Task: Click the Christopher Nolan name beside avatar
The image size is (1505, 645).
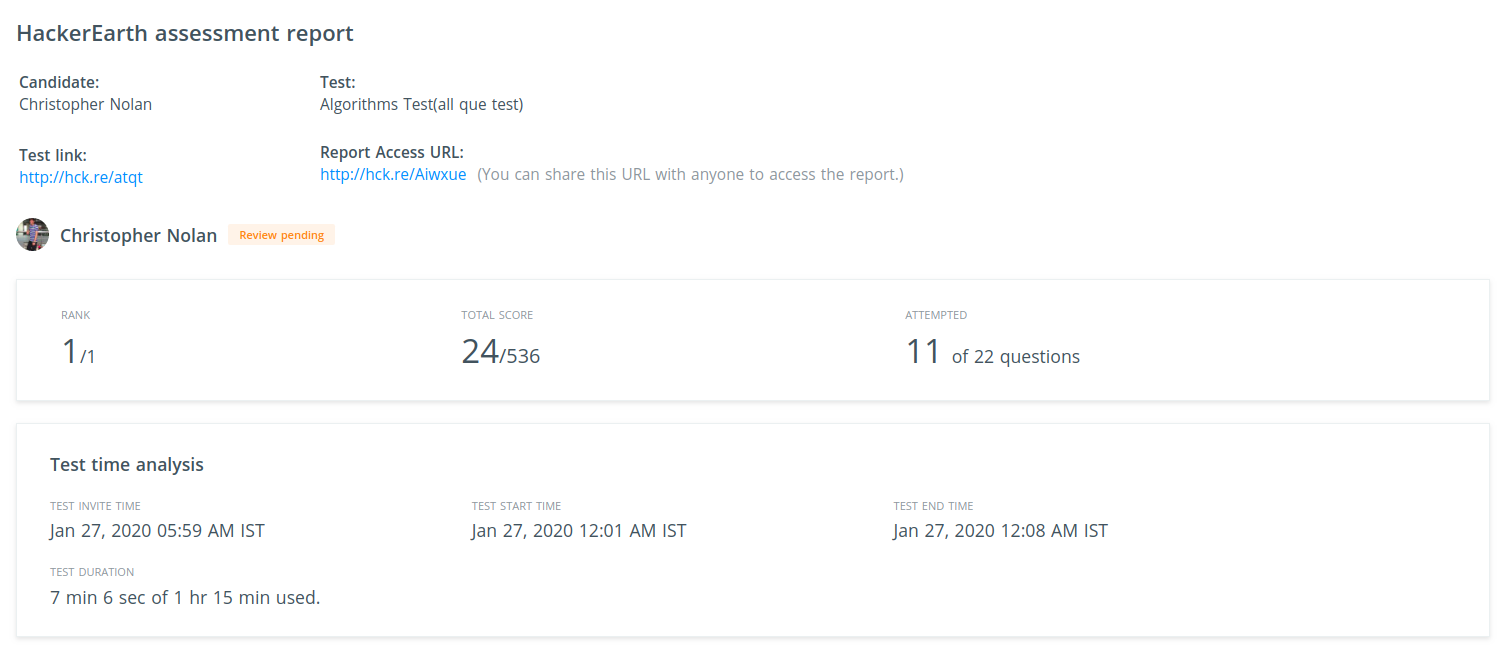Action: pos(138,236)
